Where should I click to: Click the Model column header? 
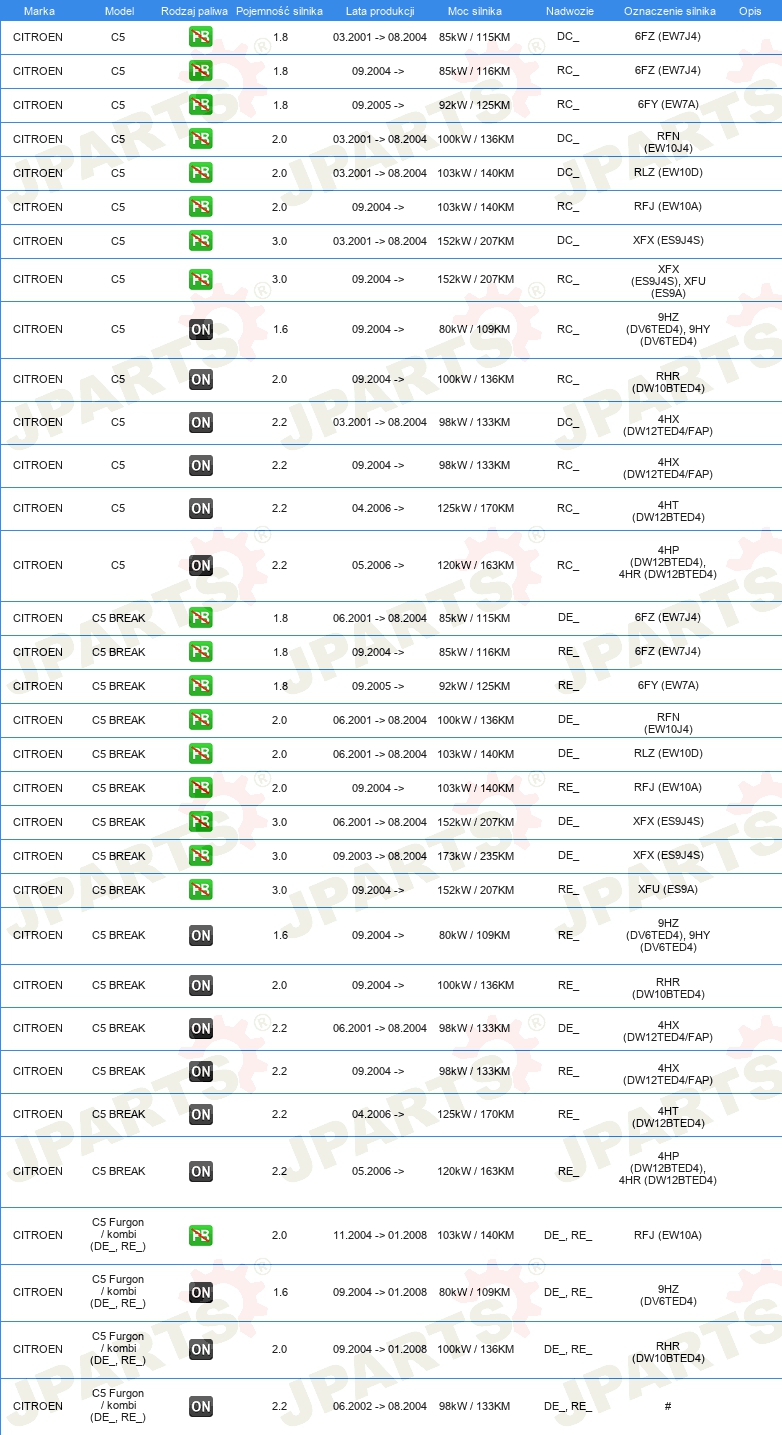coord(118,11)
